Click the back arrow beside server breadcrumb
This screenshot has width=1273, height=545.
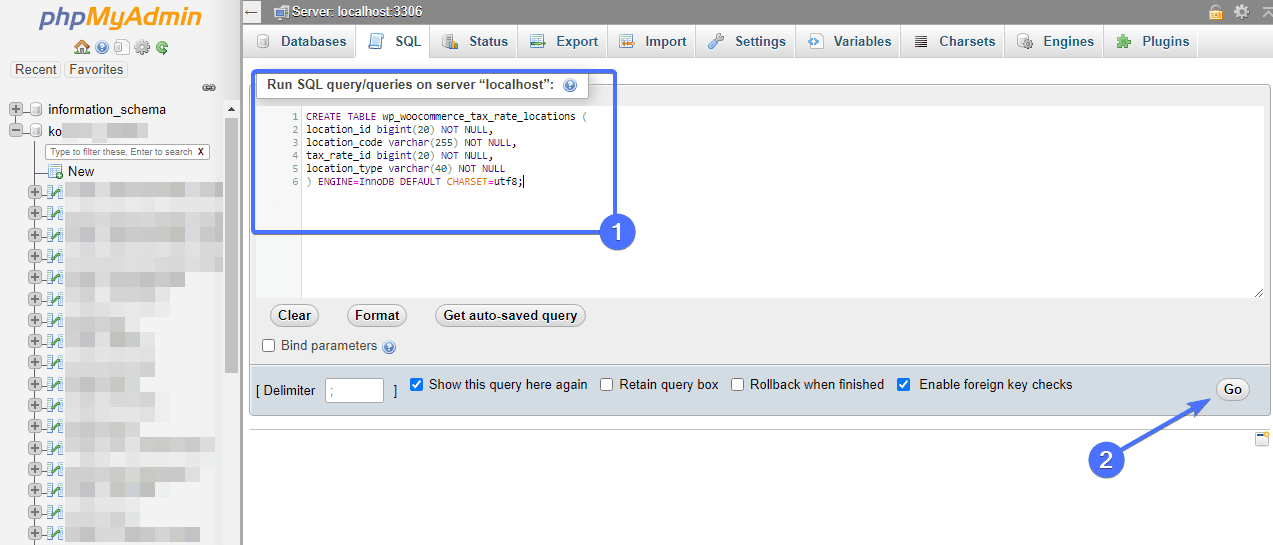click(x=252, y=12)
